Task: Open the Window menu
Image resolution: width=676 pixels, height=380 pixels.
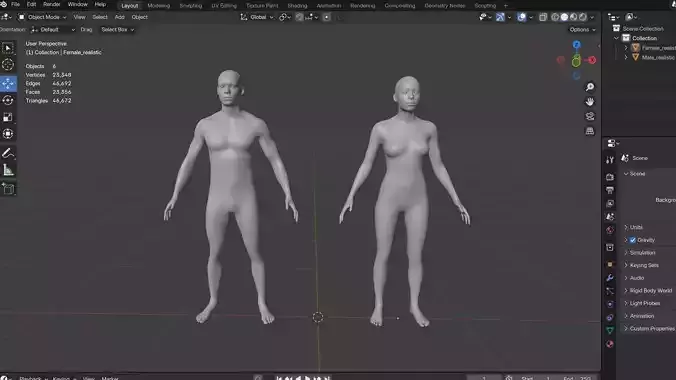Action: [78, 4]
